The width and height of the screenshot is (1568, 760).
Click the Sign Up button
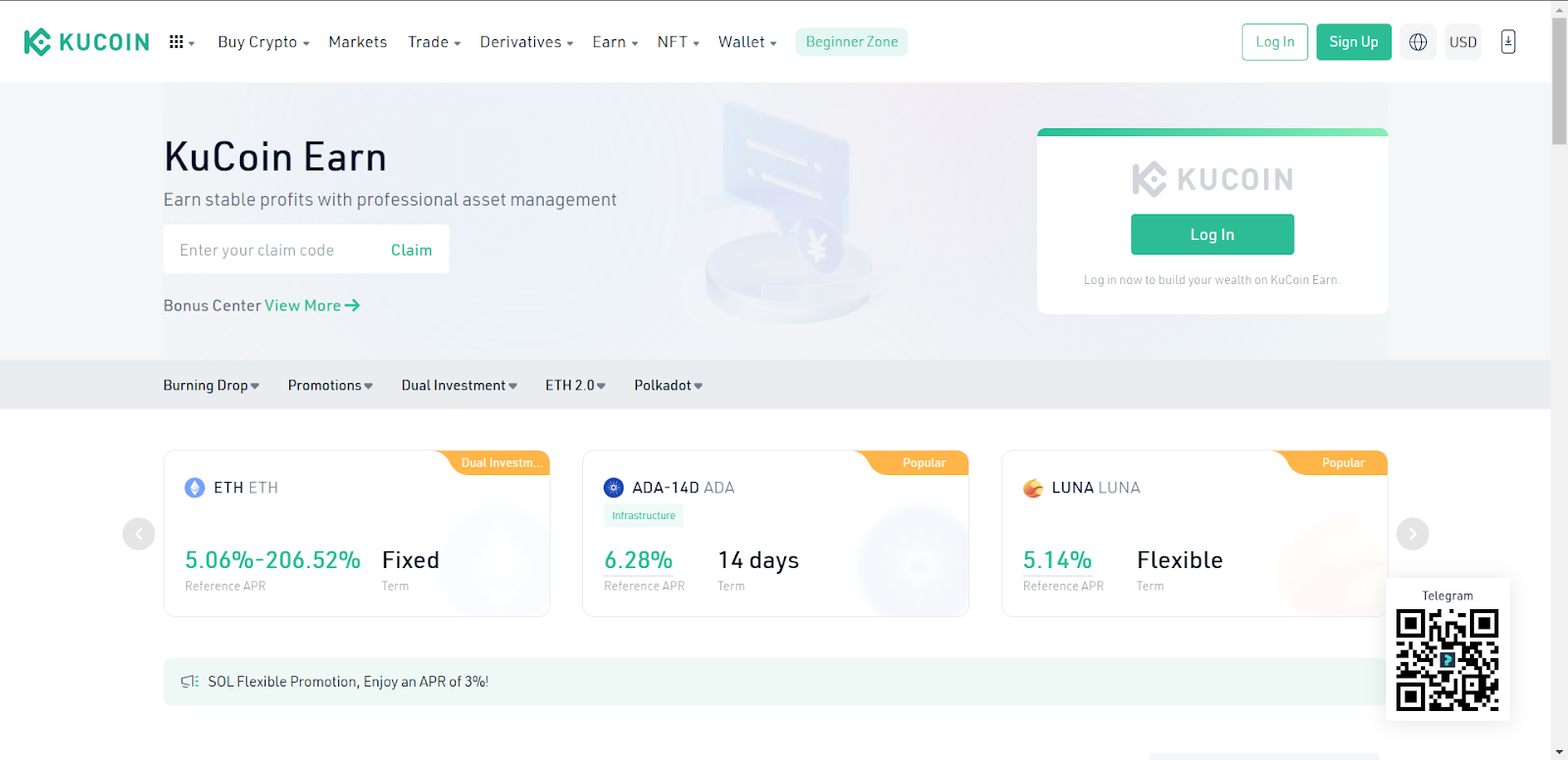[x=1353, y=42]
